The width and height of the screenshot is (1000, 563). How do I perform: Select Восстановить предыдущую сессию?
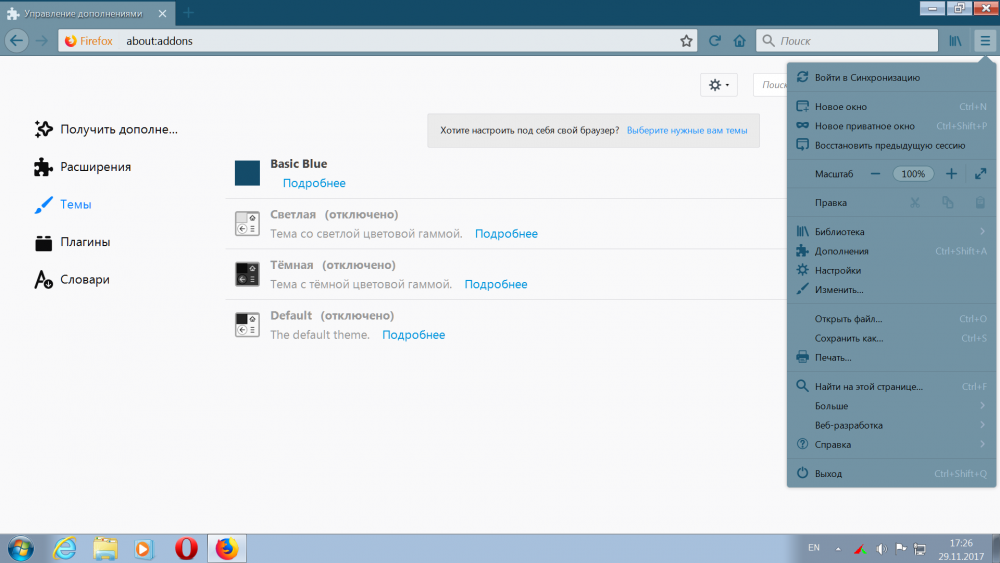pos(892,145)
